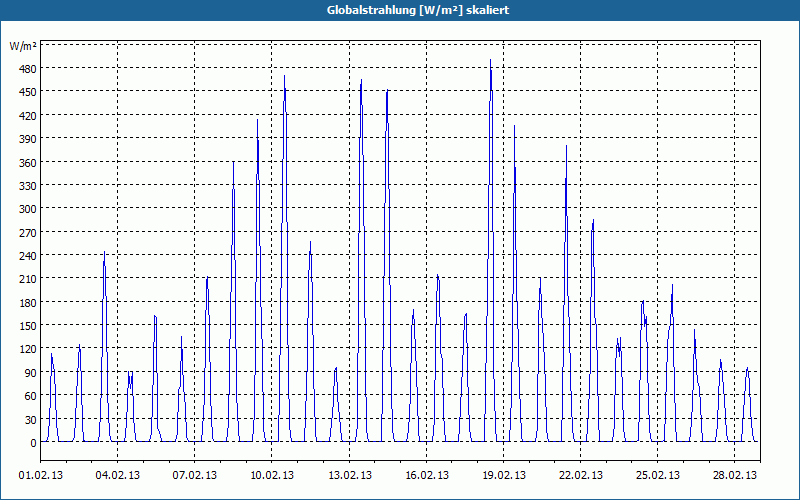Click the 60 y-axis value
Image resolution: width=800 pixels, height=500 pixels.
tap(30, 396)
